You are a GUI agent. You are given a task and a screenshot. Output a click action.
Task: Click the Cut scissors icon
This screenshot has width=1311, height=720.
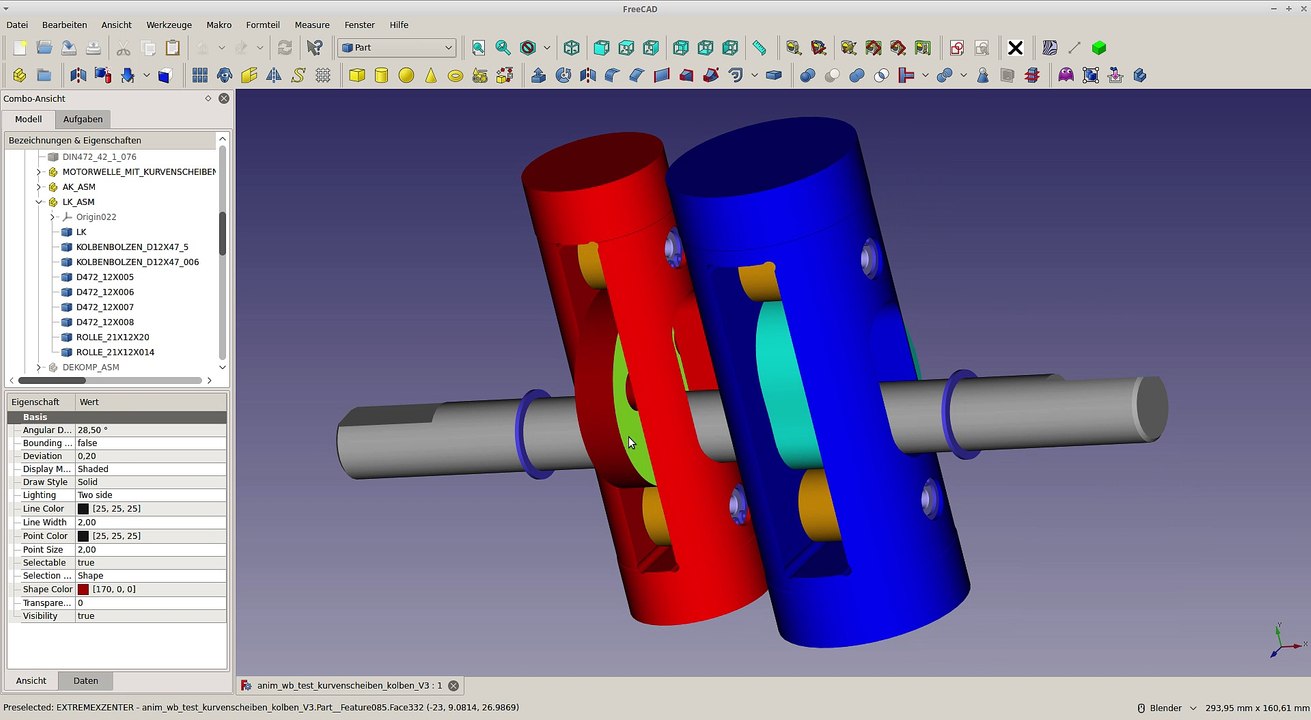[123, 48]
